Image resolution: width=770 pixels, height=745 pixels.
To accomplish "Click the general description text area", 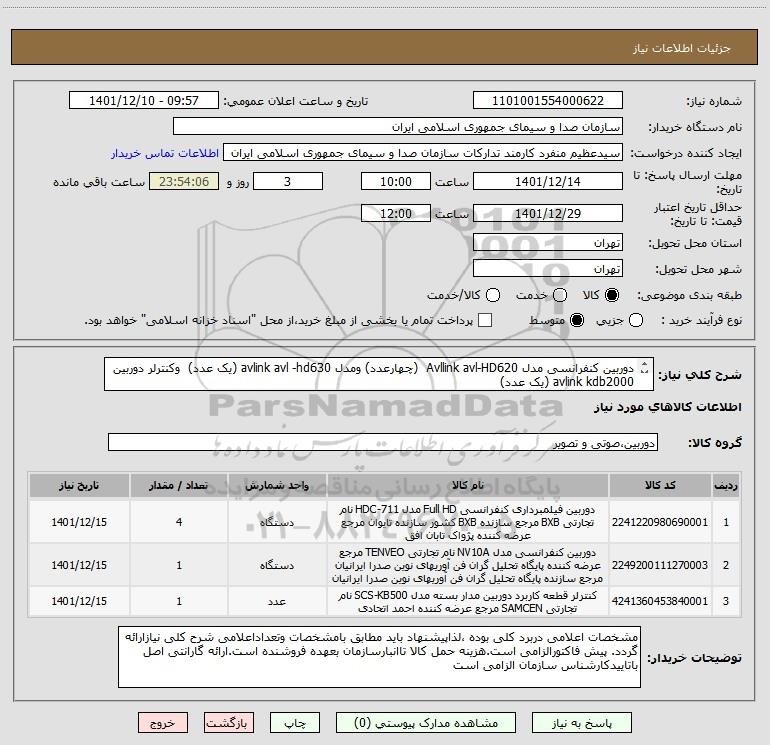I will pyautogui.click(x=379, y=374).
